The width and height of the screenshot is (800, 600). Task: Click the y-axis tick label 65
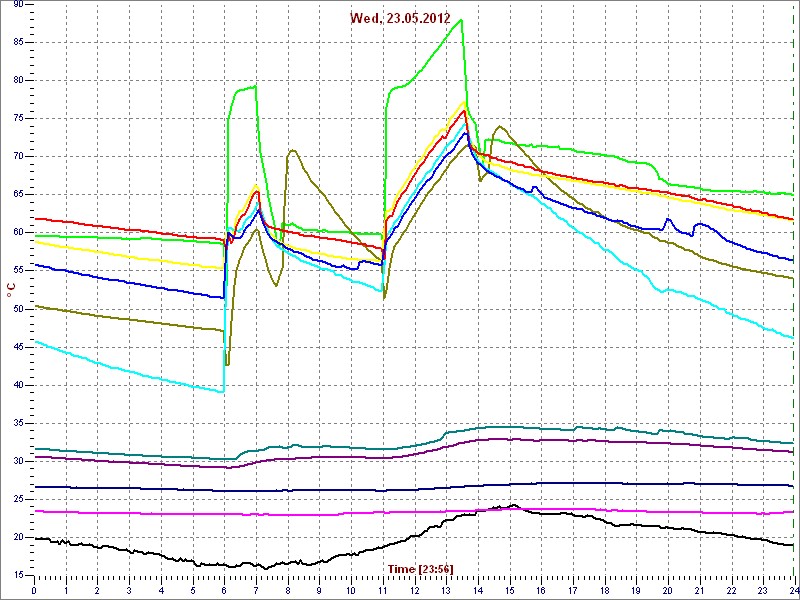[x=17, y=195]
